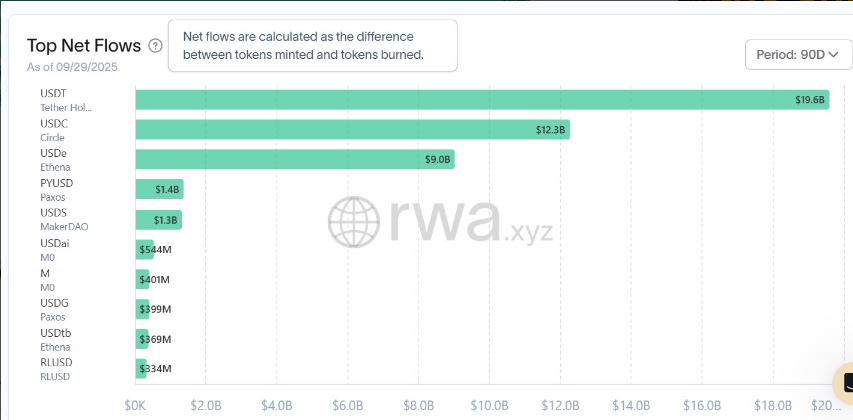Click the USDtb $369M bar
This screenshot has width=853, height=420.
click(141, 339)
